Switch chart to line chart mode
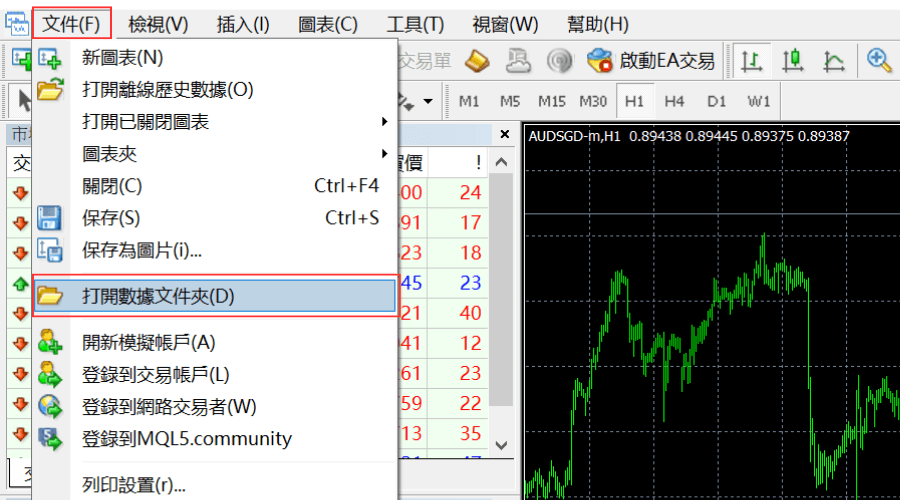900x500 pixels. [834, 60]
